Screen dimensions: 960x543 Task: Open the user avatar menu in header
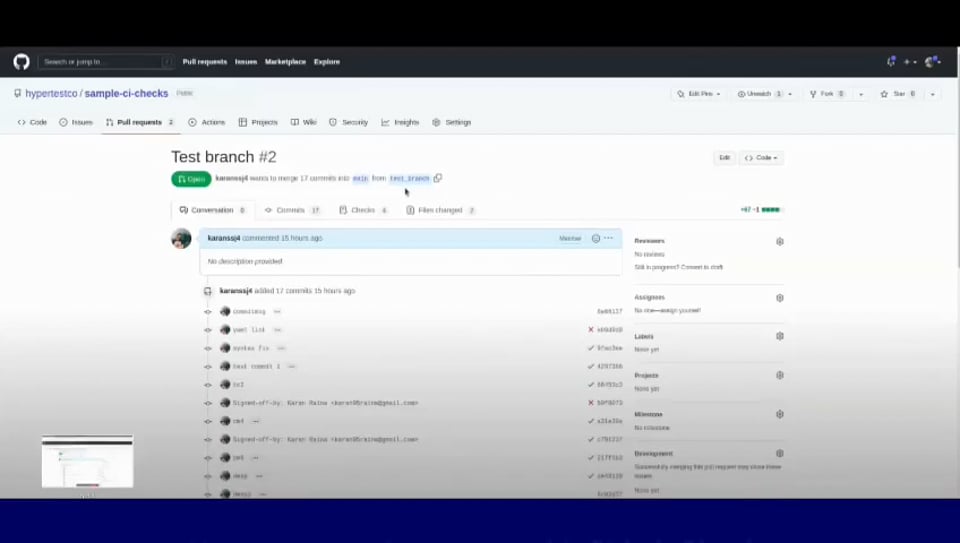point(933,61)
